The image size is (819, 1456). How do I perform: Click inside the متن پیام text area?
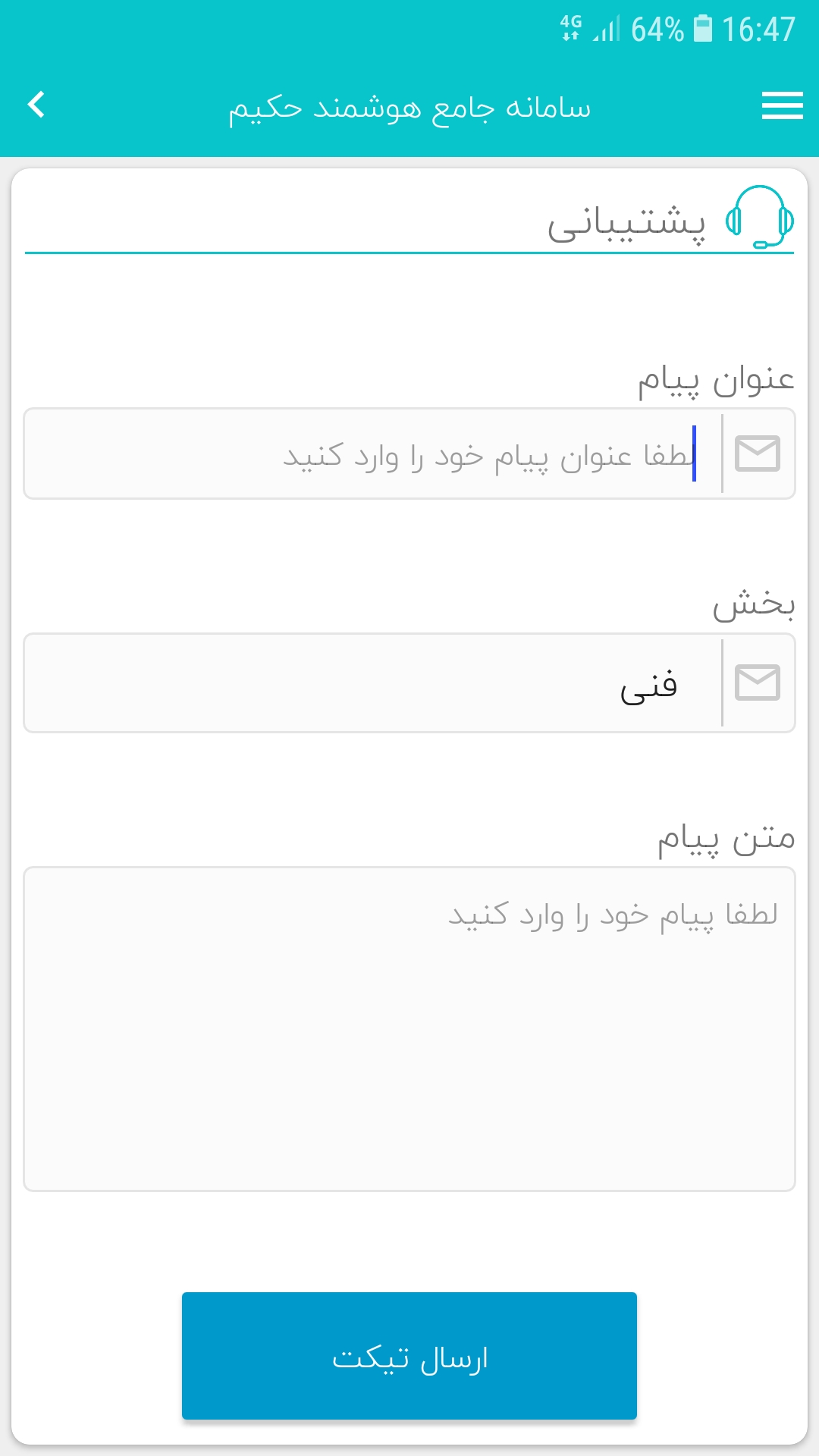[409, 1024]
